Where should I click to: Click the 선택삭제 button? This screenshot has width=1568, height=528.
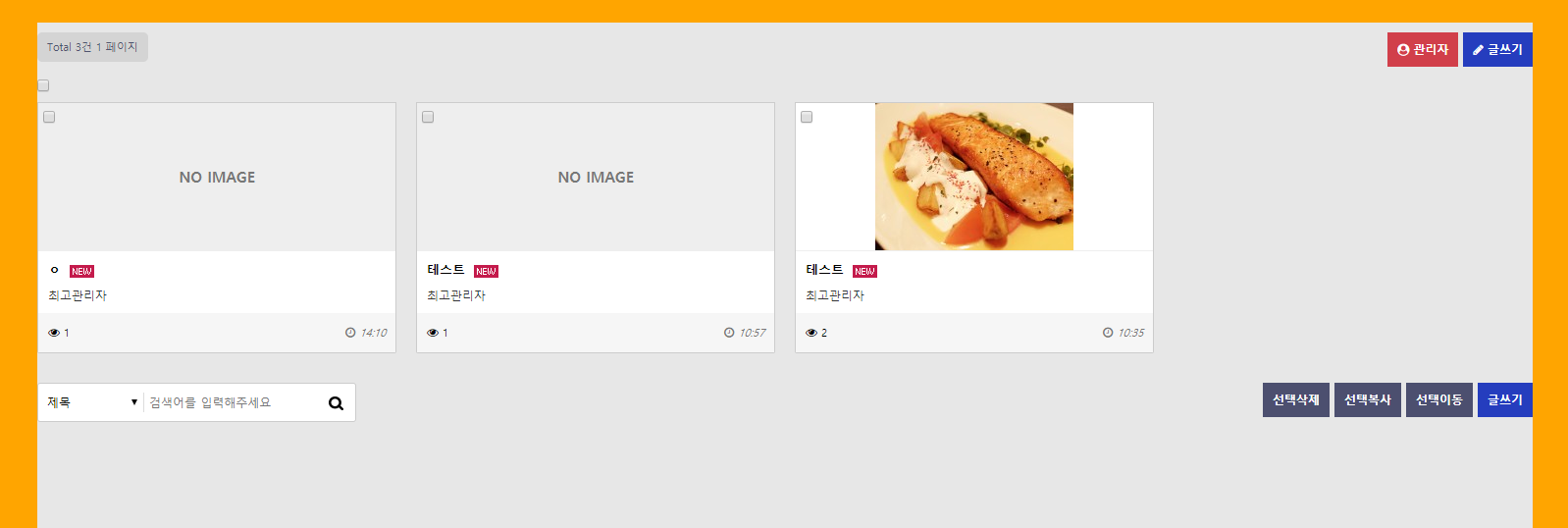pyautogui.click(x=1296, y=399)
